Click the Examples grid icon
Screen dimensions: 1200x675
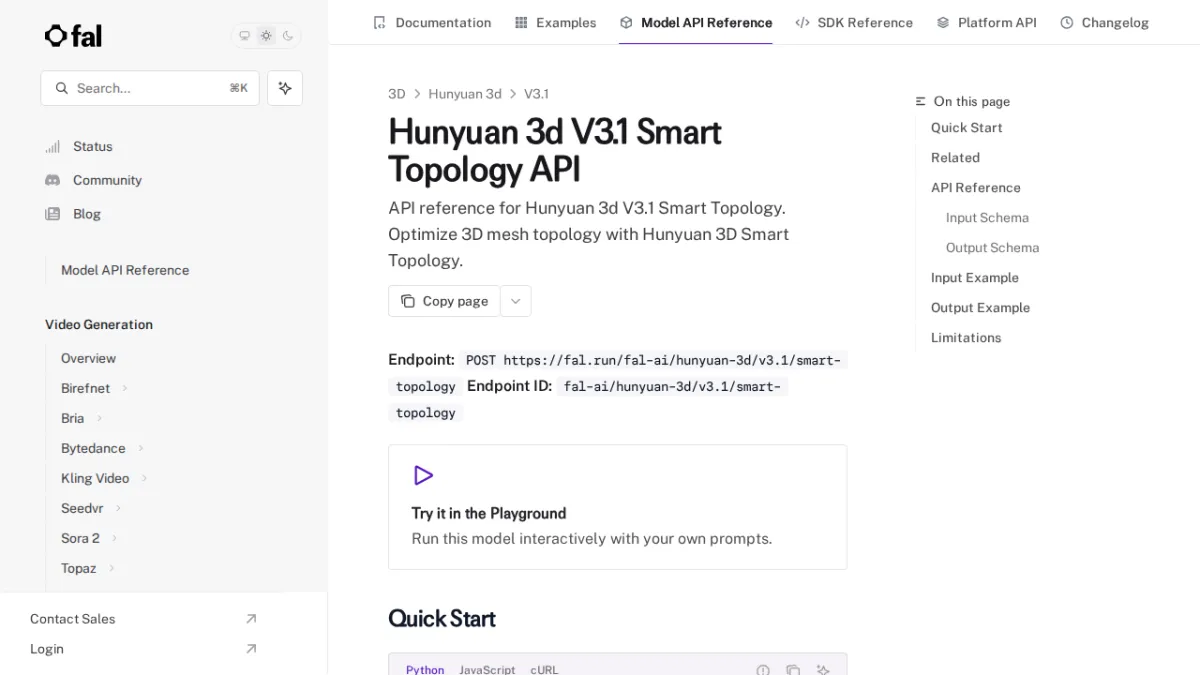click(521, 22)
